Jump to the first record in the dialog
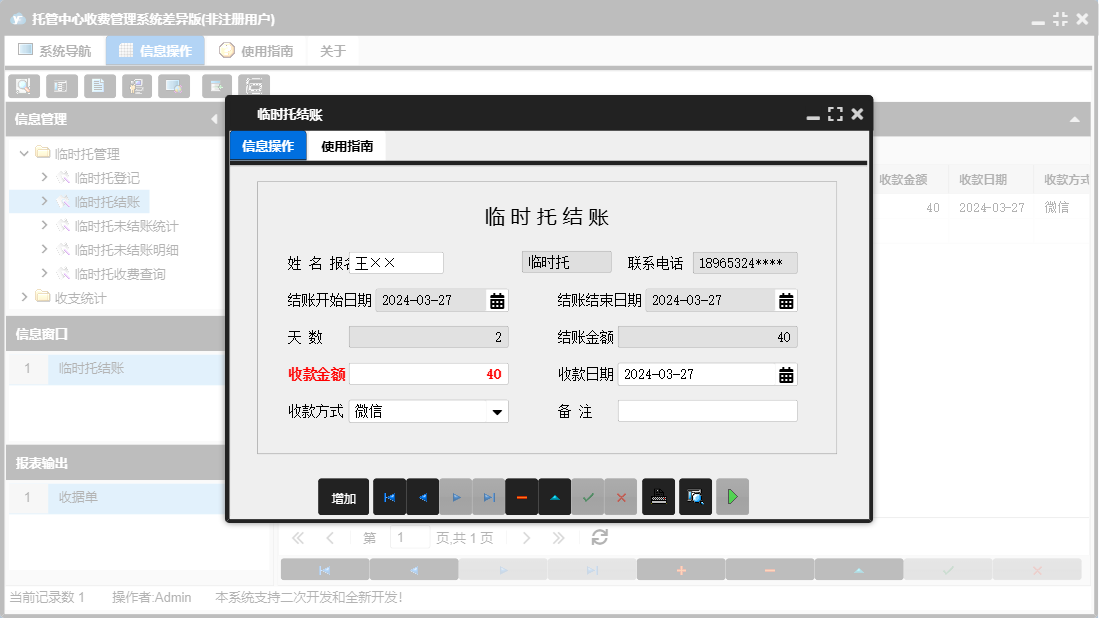 pyautogui.click(x=389, y=497)
